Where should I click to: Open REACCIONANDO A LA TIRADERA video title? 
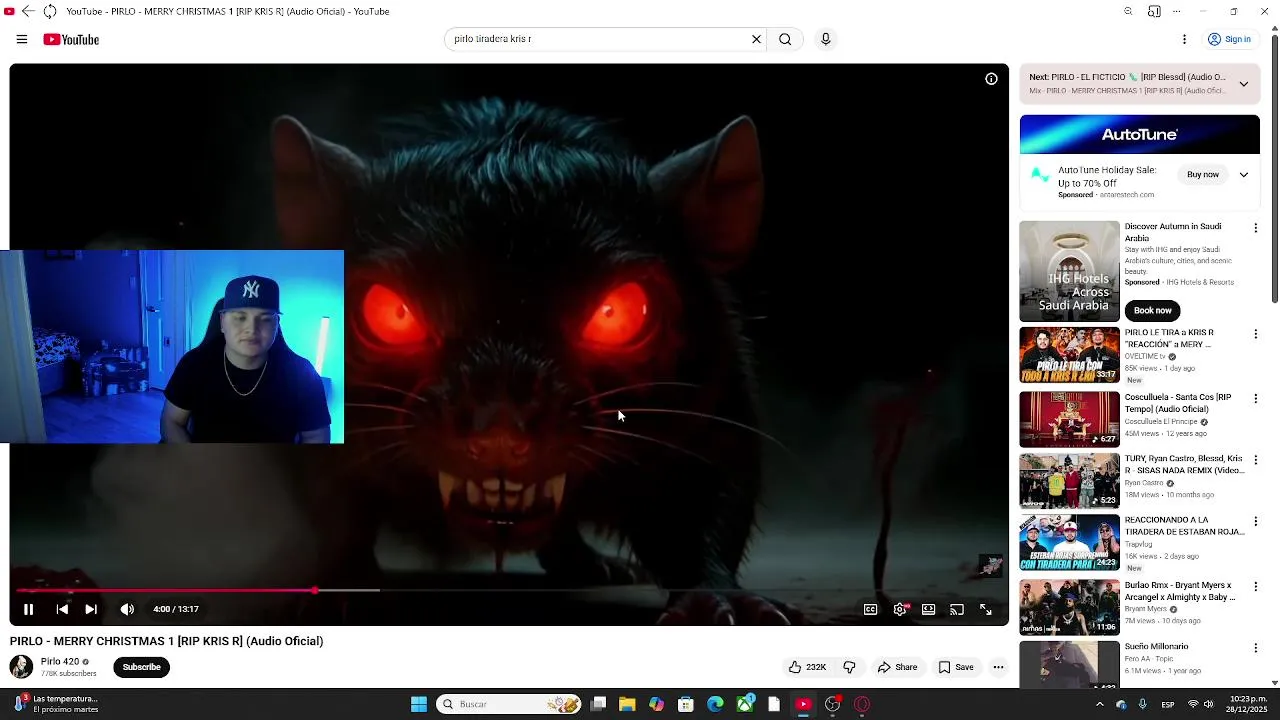click(x=1184, y=526)
